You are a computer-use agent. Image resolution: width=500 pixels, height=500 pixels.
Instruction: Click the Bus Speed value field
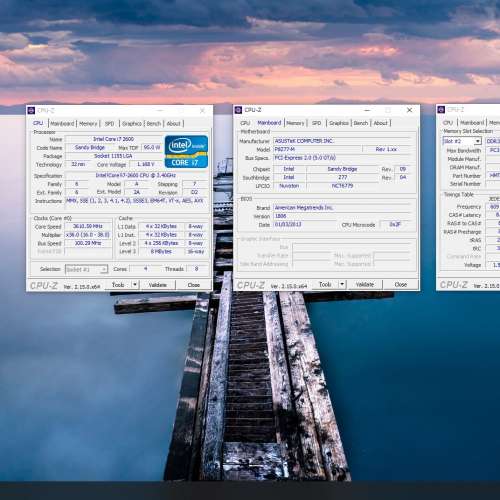coord(88,243)
